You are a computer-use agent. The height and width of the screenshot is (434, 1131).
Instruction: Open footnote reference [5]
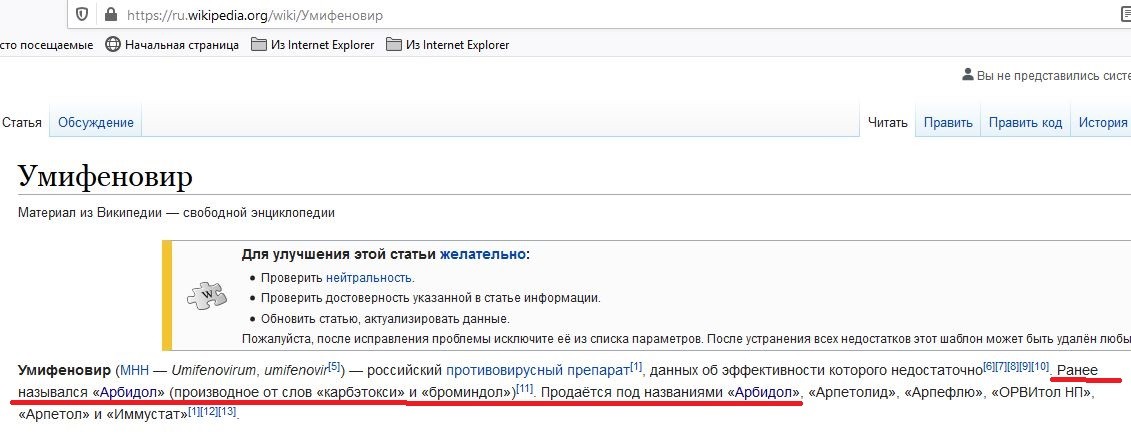pos(334,366)
